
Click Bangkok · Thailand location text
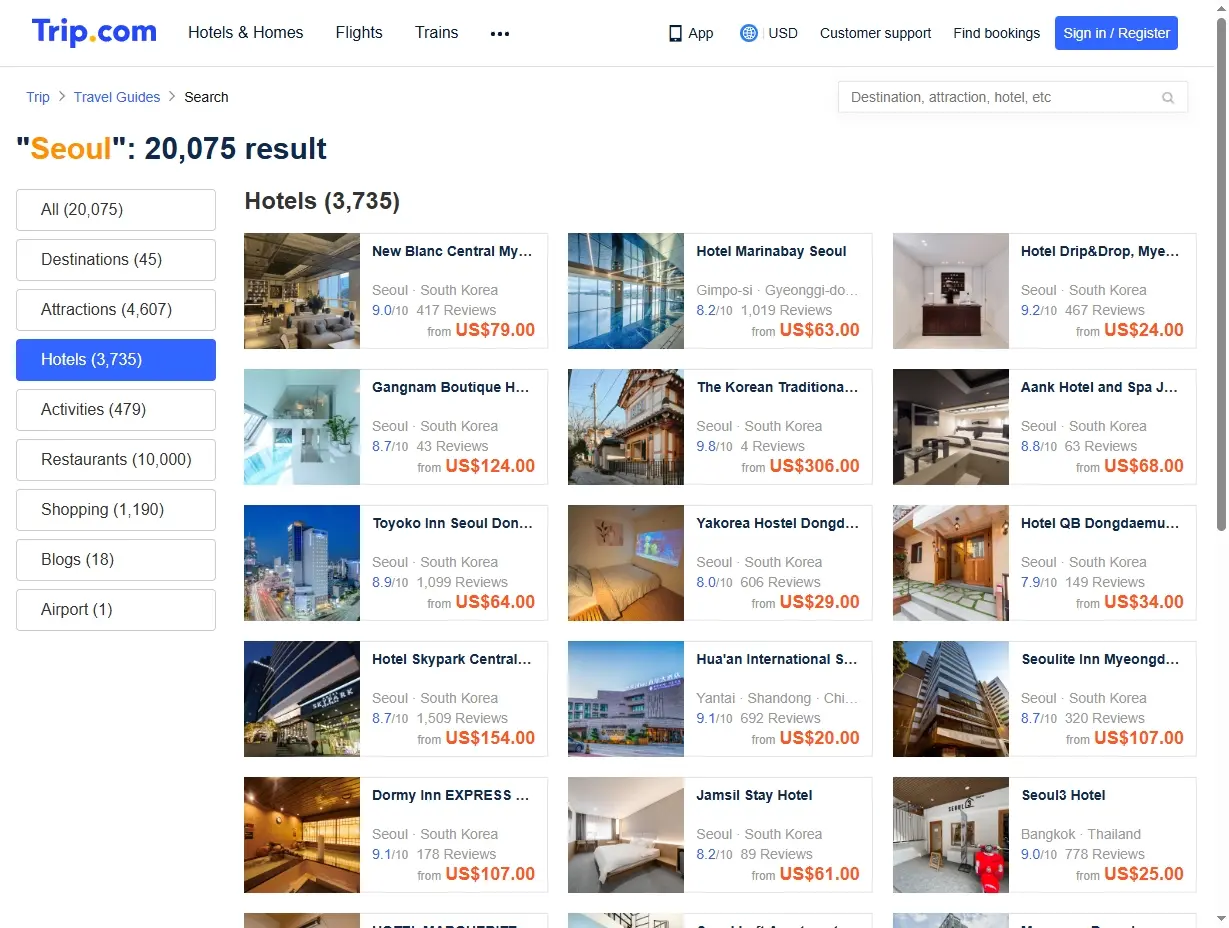click(x=1081, y=834)
